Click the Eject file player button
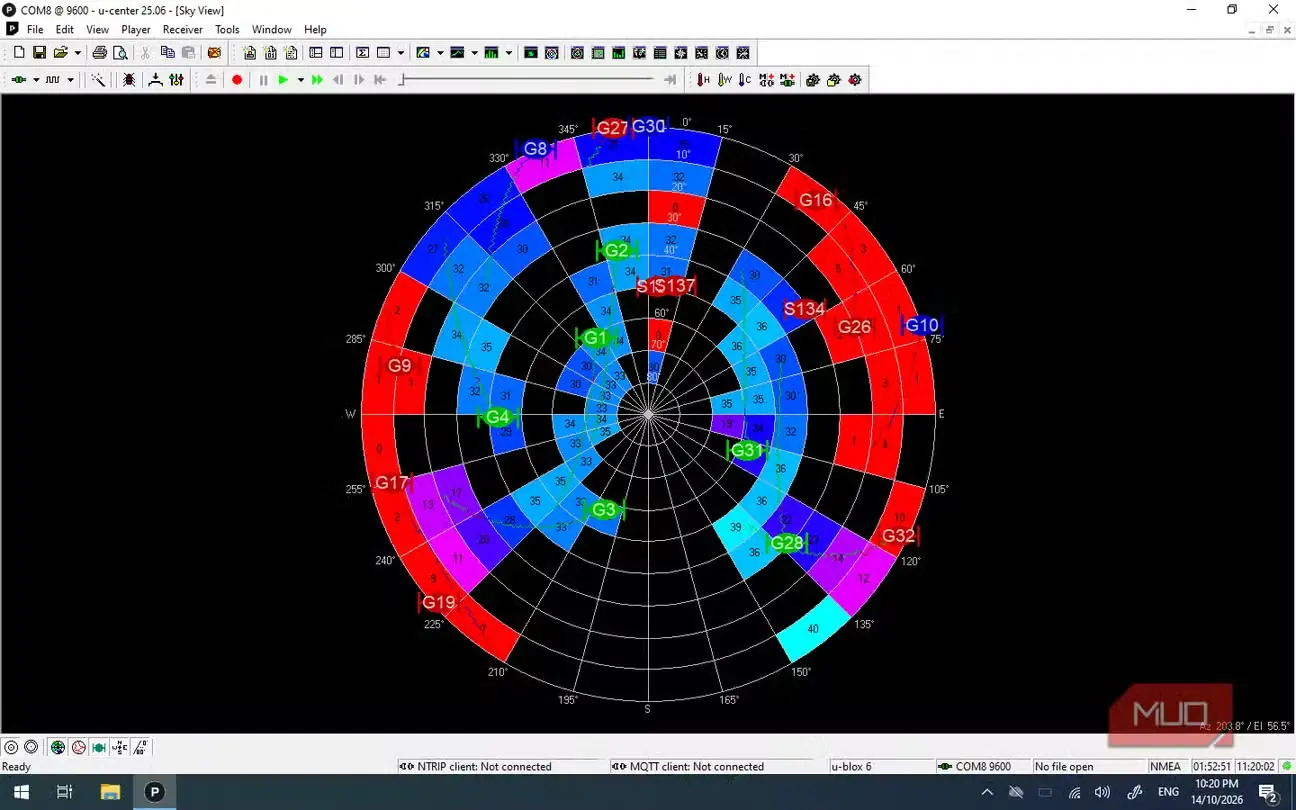 [211, 80]
